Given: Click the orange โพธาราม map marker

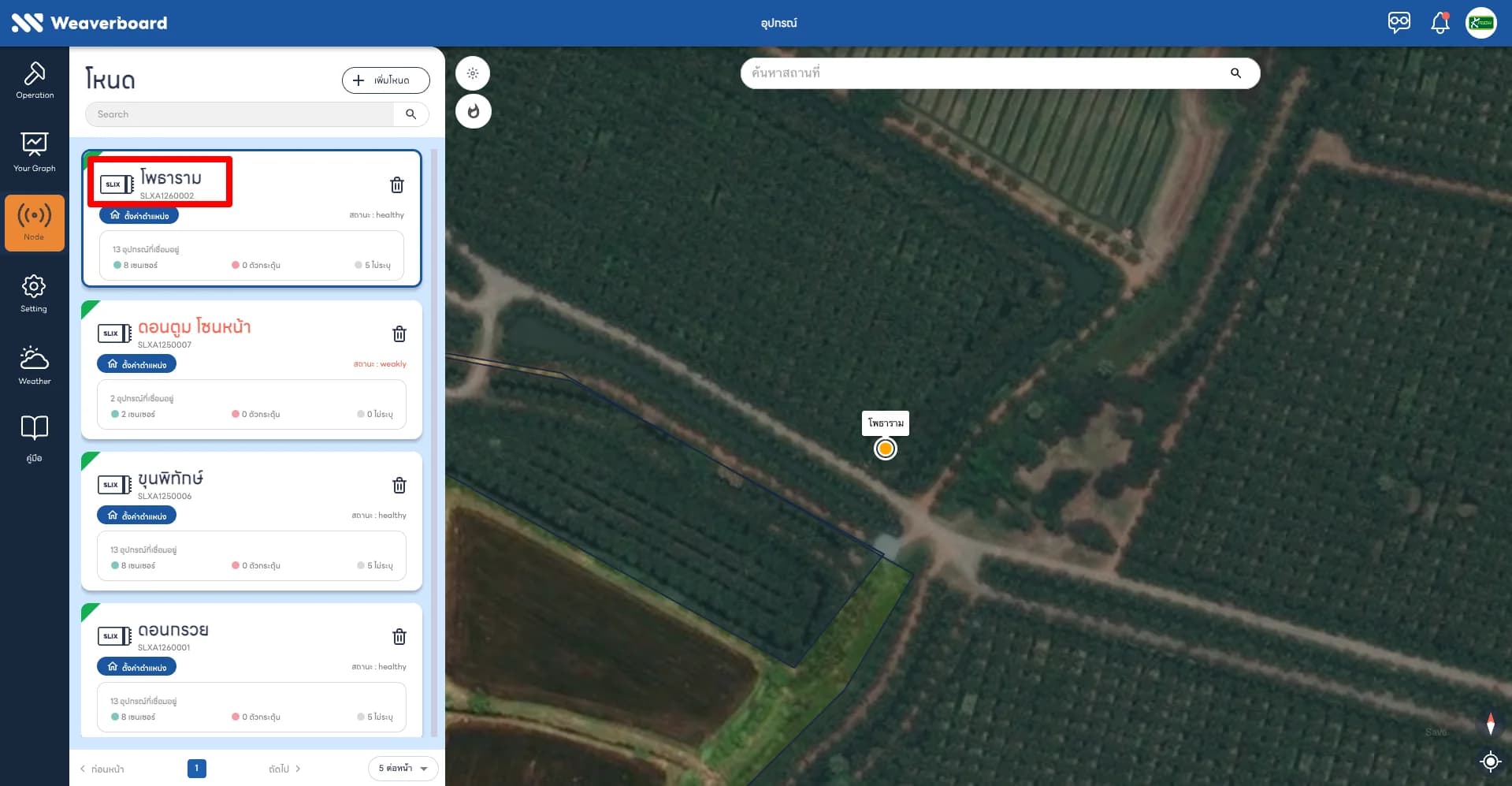Looking at the screenshot, I should pyautogui.click(x=886, y=449).
